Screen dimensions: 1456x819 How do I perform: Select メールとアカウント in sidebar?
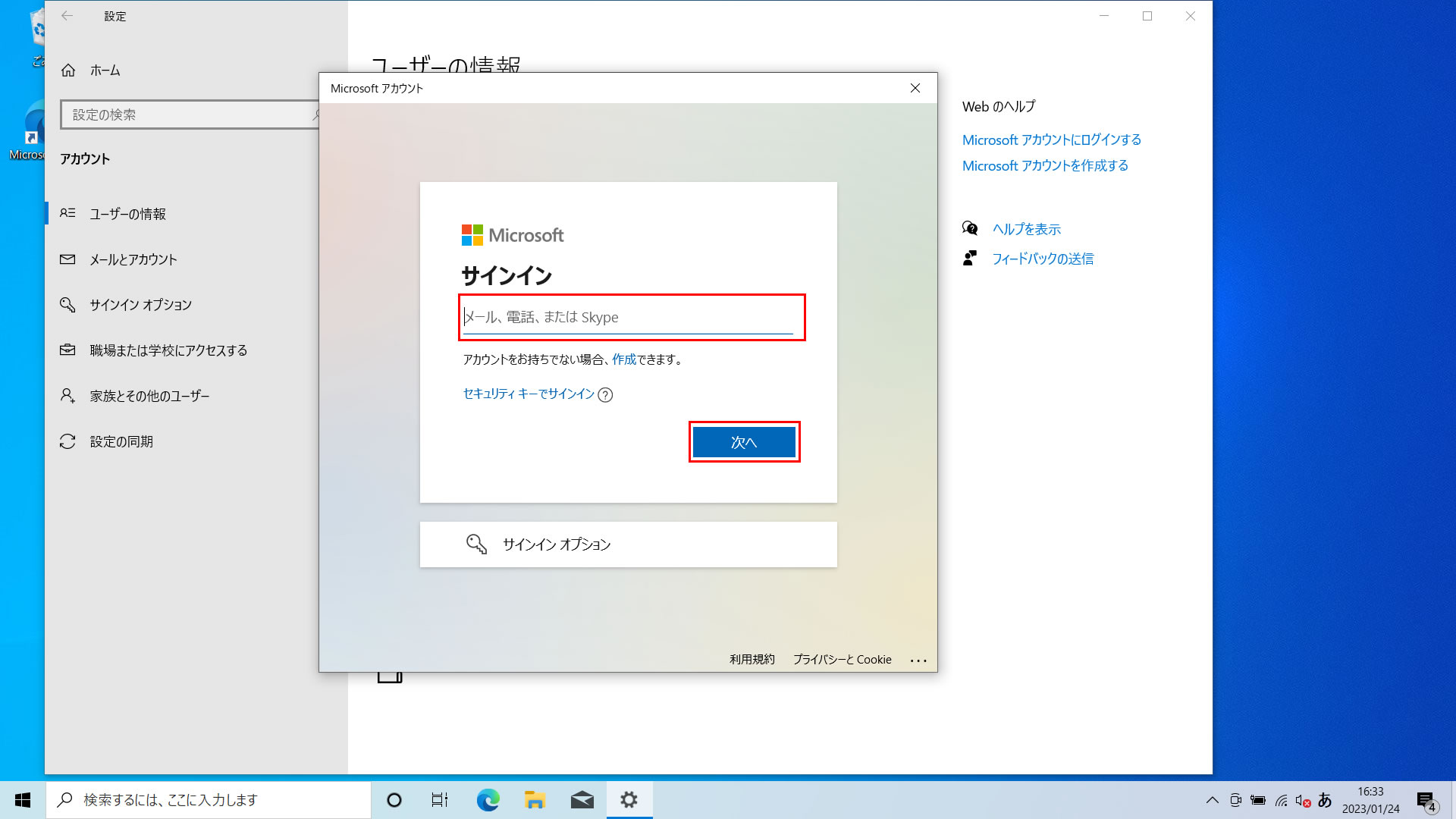pyautogui.click(x=133, y=259)
